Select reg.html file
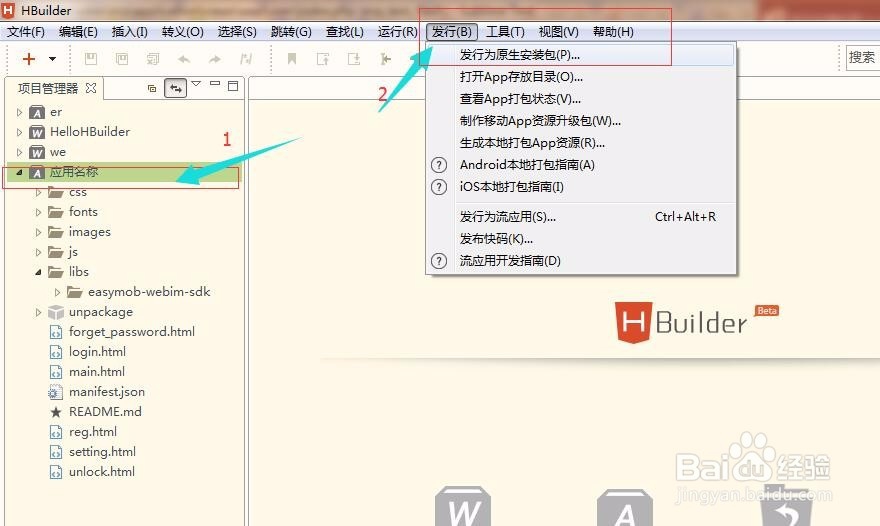 coord(93,432)
